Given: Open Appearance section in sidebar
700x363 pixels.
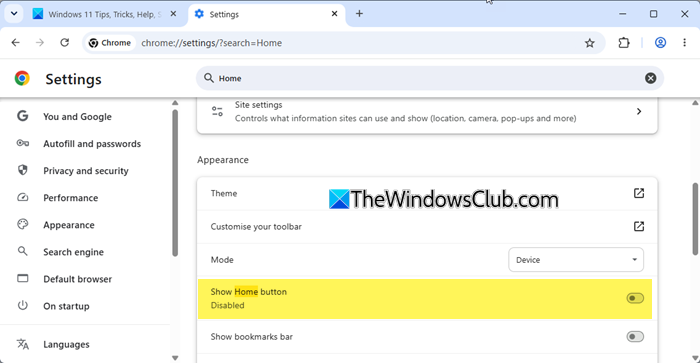Looking at the screenshot, I should pyautogui.click(x=69, y=225).
